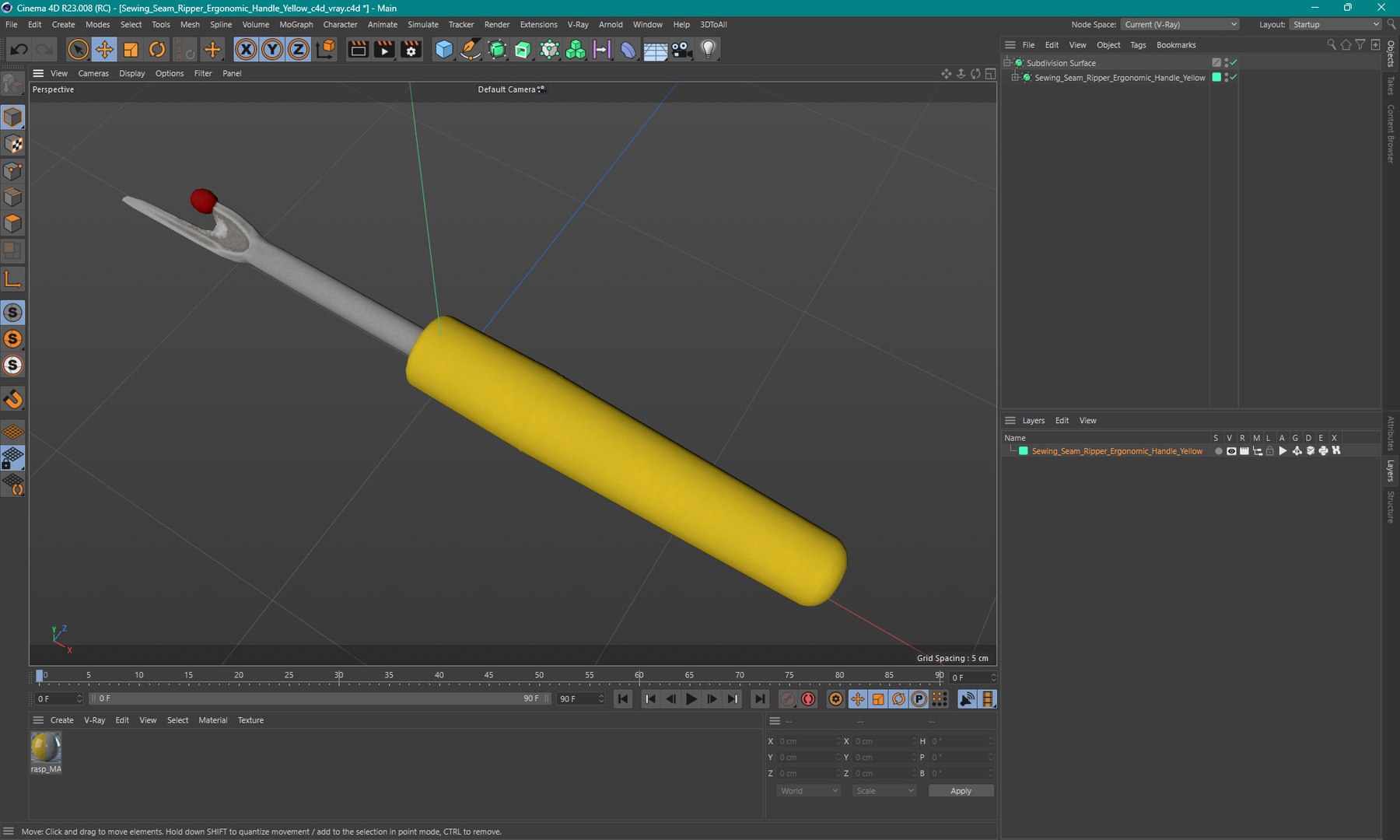Toggle Y axis lock
The height and width of the screenshot is (840, 1400).
click(272, 50)
